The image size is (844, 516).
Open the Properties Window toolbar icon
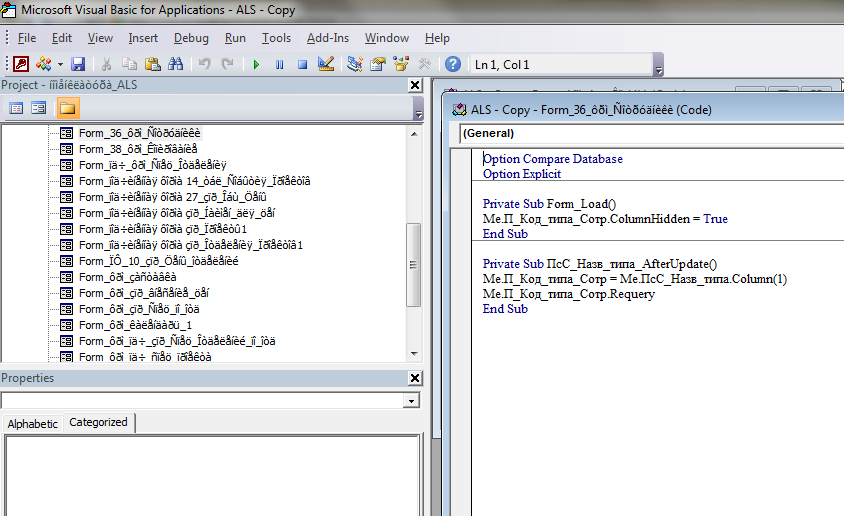(x=378, y=64)
